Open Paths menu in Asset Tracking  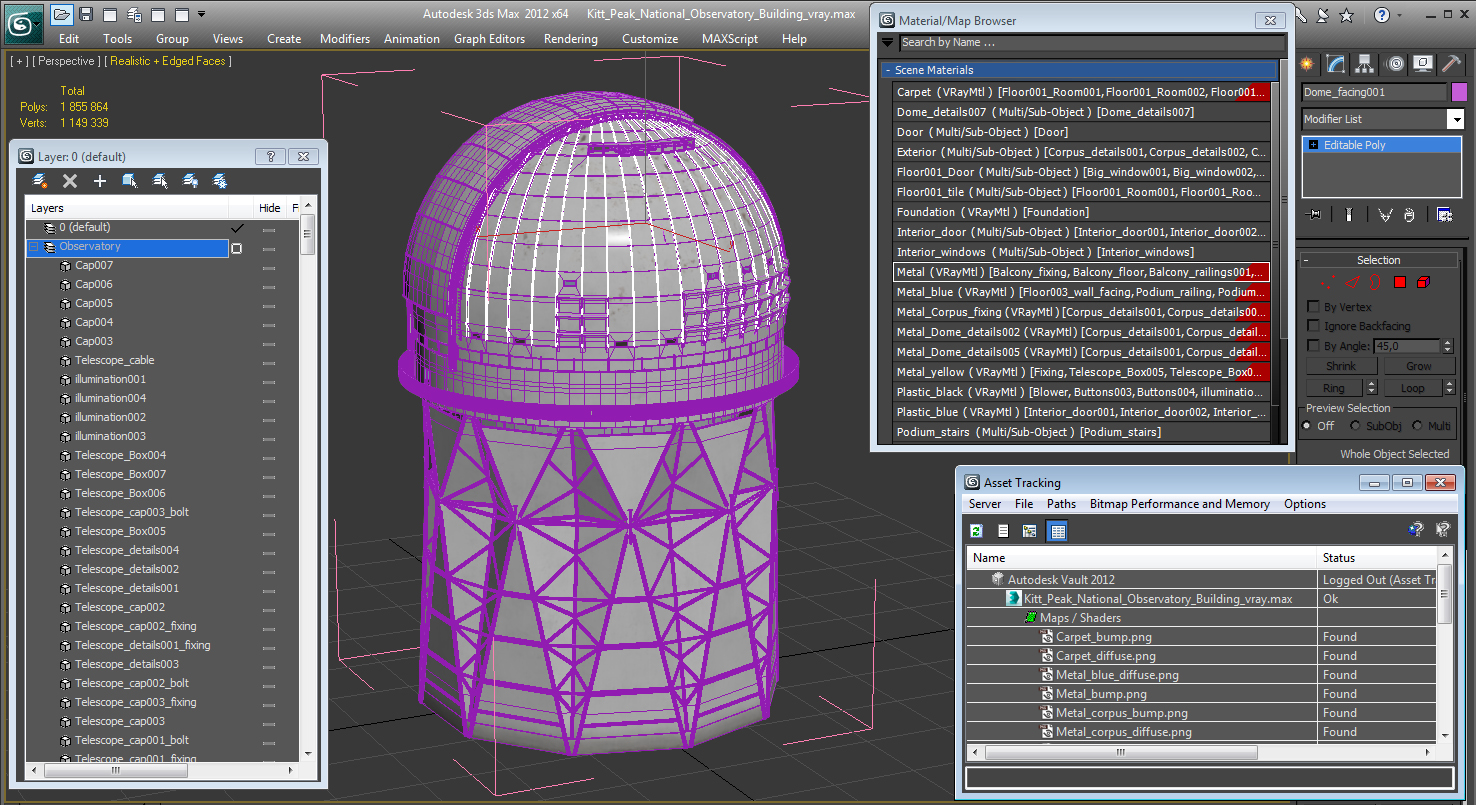pyautogui.click(x=1061, y=504)
